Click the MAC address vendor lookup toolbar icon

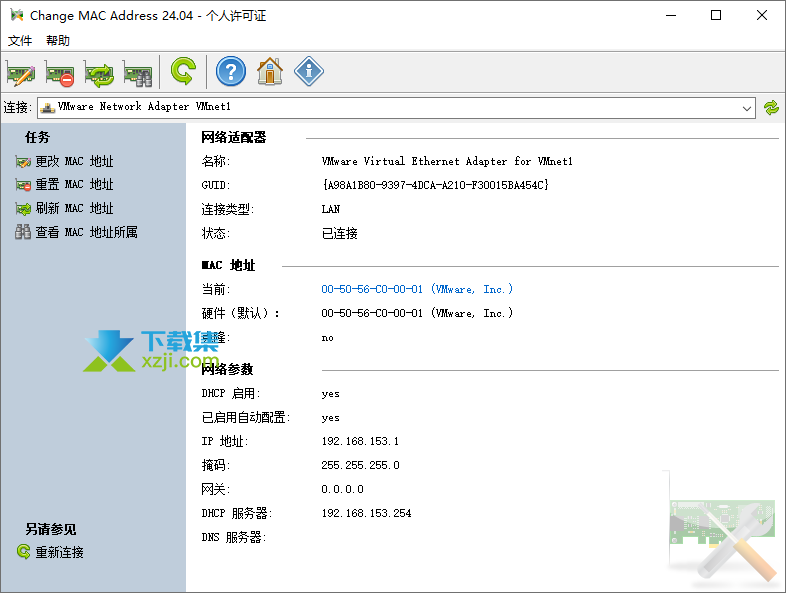point(138,73)
